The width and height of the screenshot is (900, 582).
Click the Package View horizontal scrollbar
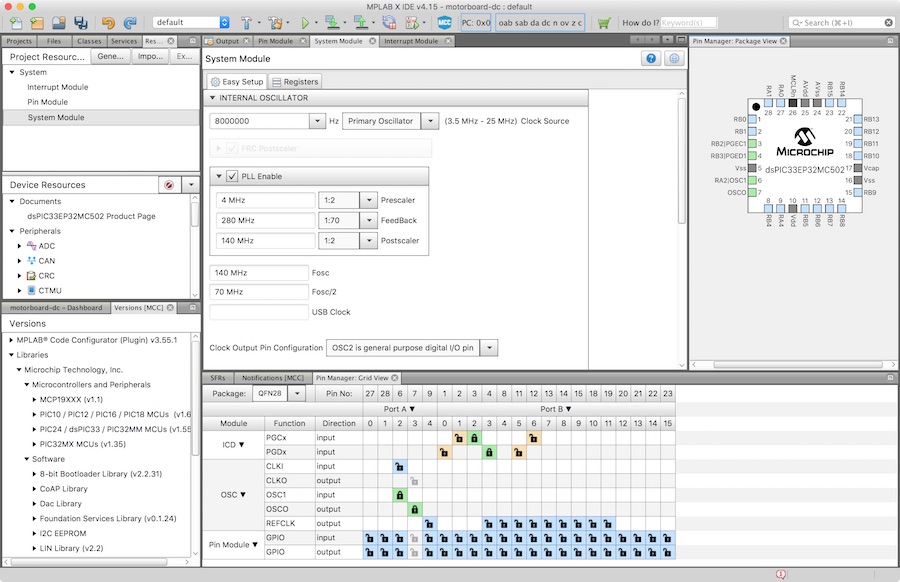click(798, 364)
